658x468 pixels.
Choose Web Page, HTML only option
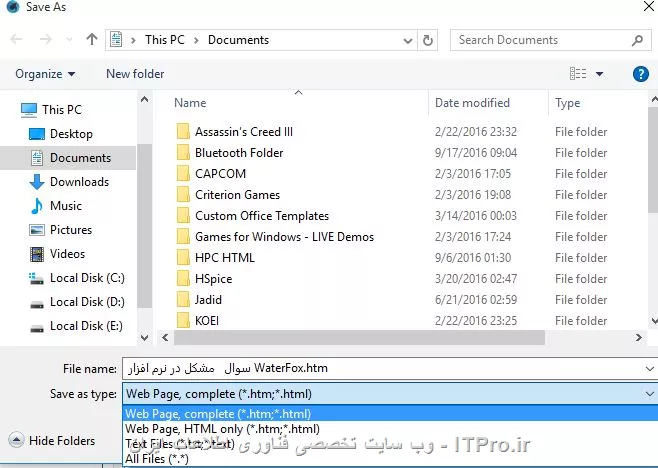[390, 429]
